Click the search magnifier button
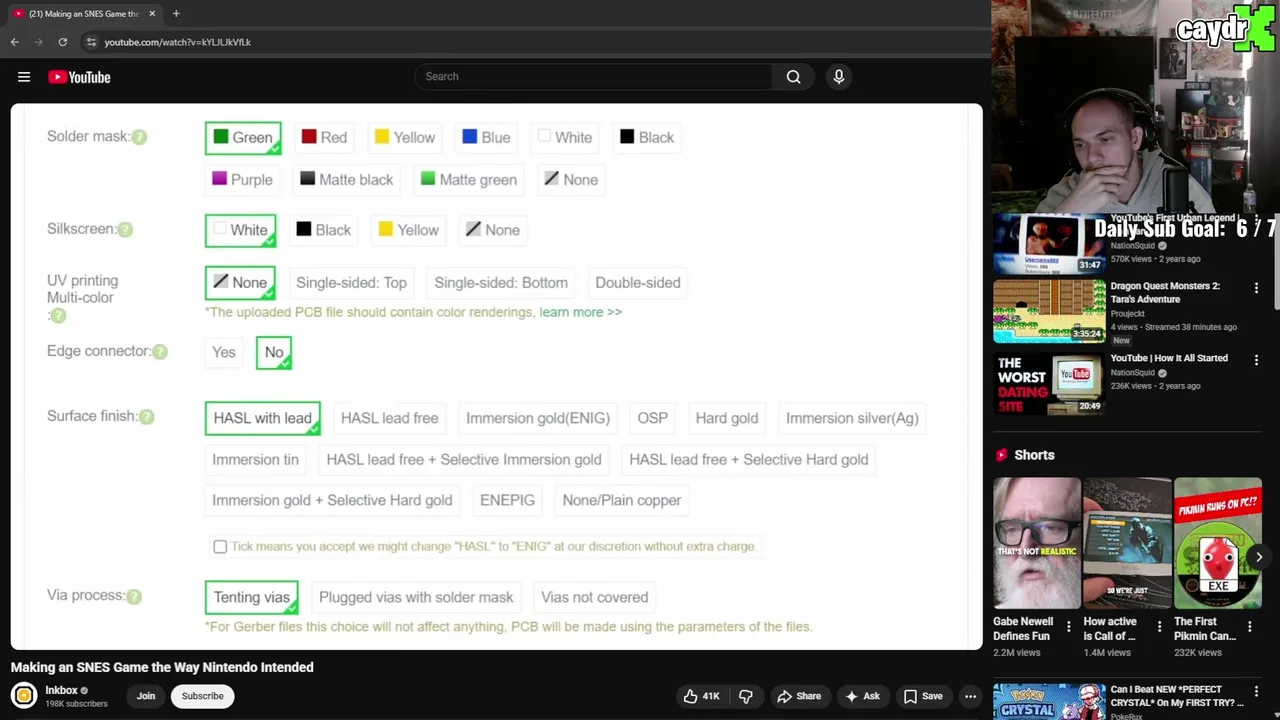Screen dimensions: 1280x720 pos(793,76)
